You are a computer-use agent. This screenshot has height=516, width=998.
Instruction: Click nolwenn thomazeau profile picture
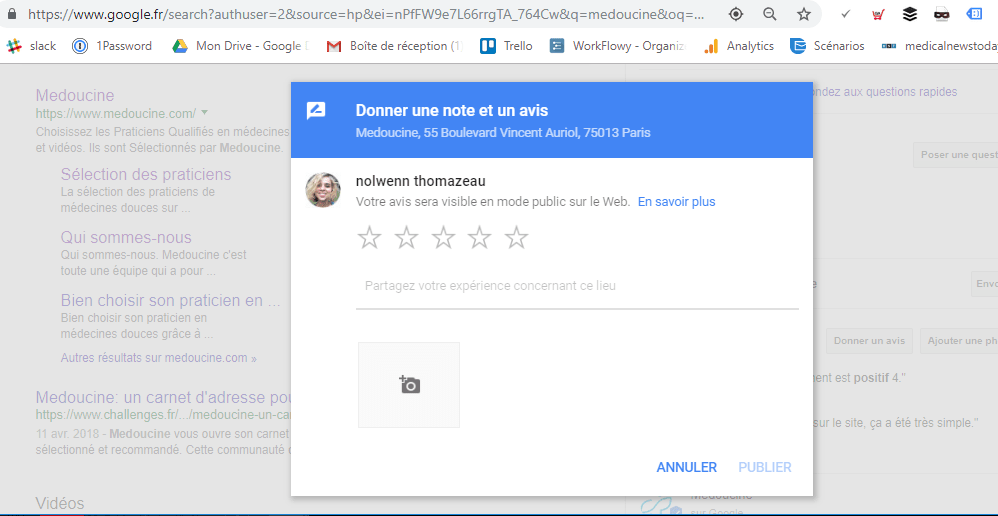(323, 190)
